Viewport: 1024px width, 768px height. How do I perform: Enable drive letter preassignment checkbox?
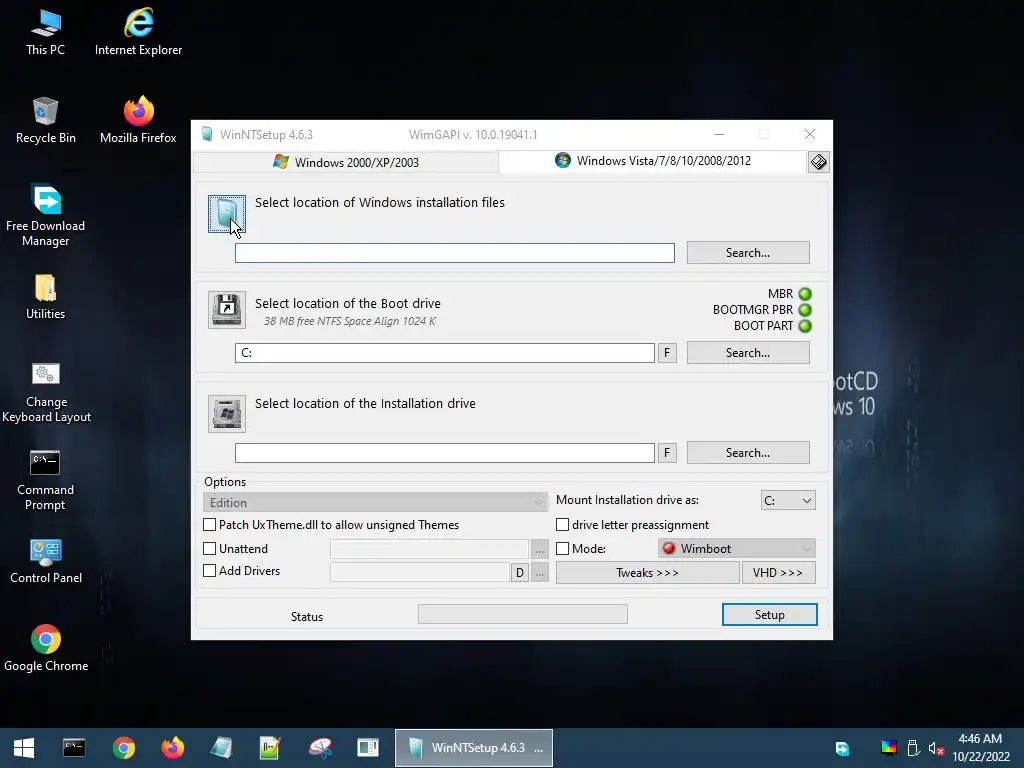pos(562,524)
